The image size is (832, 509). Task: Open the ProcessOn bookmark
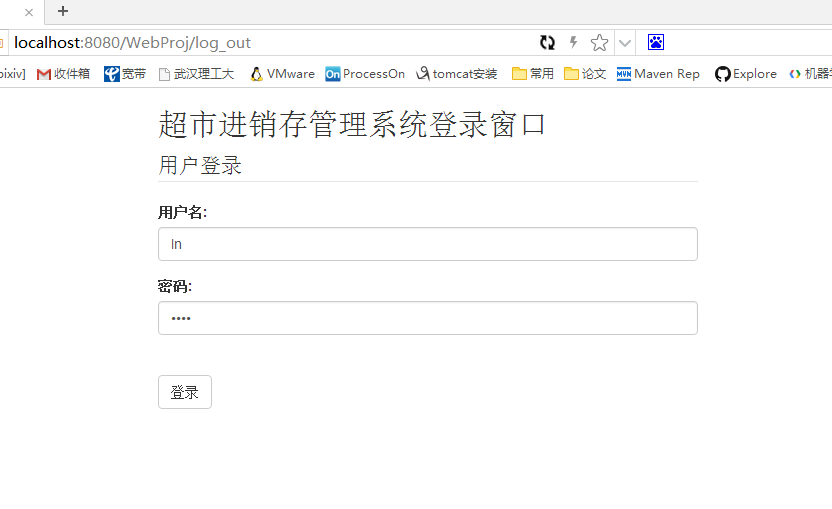click(x=365, y=74)
